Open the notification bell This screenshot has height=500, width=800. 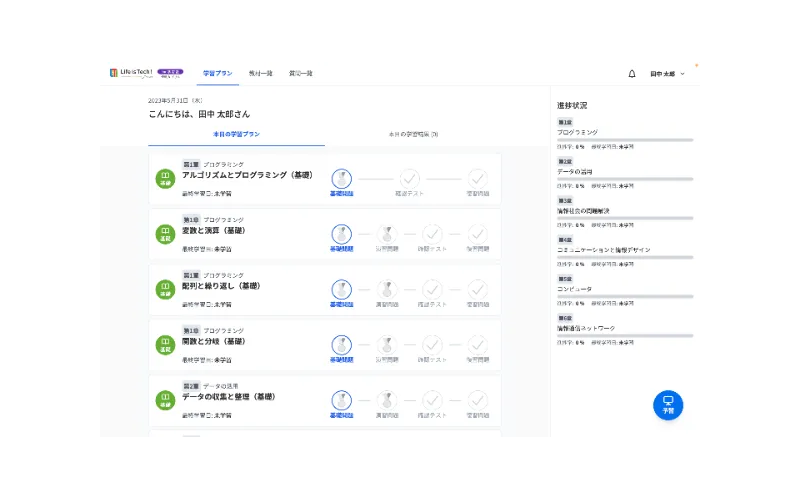point(632,73)
